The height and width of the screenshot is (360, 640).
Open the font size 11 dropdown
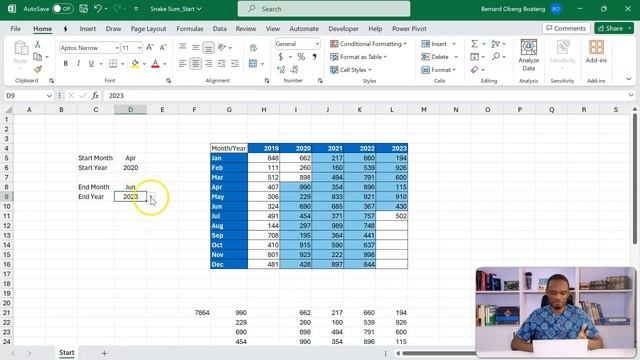click(x=140, y=48)
